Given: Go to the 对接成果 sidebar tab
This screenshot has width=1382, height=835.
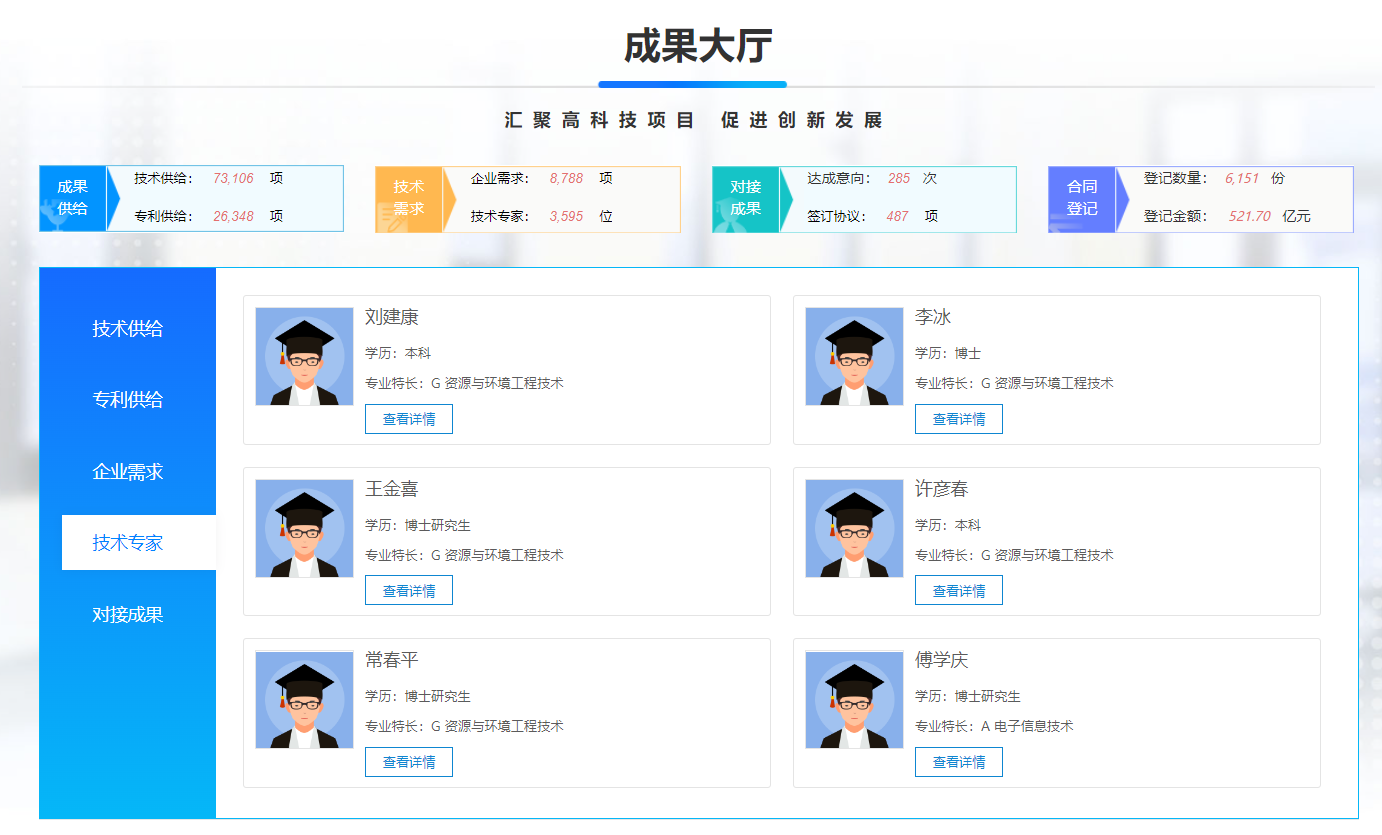Looking at the screenshot, I should coord(128,615).
